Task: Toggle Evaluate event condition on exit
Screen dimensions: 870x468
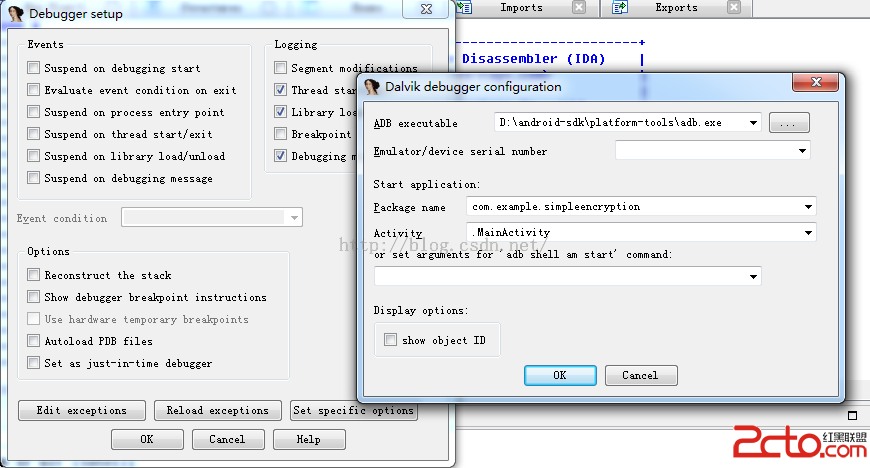Action: (33, 89)
